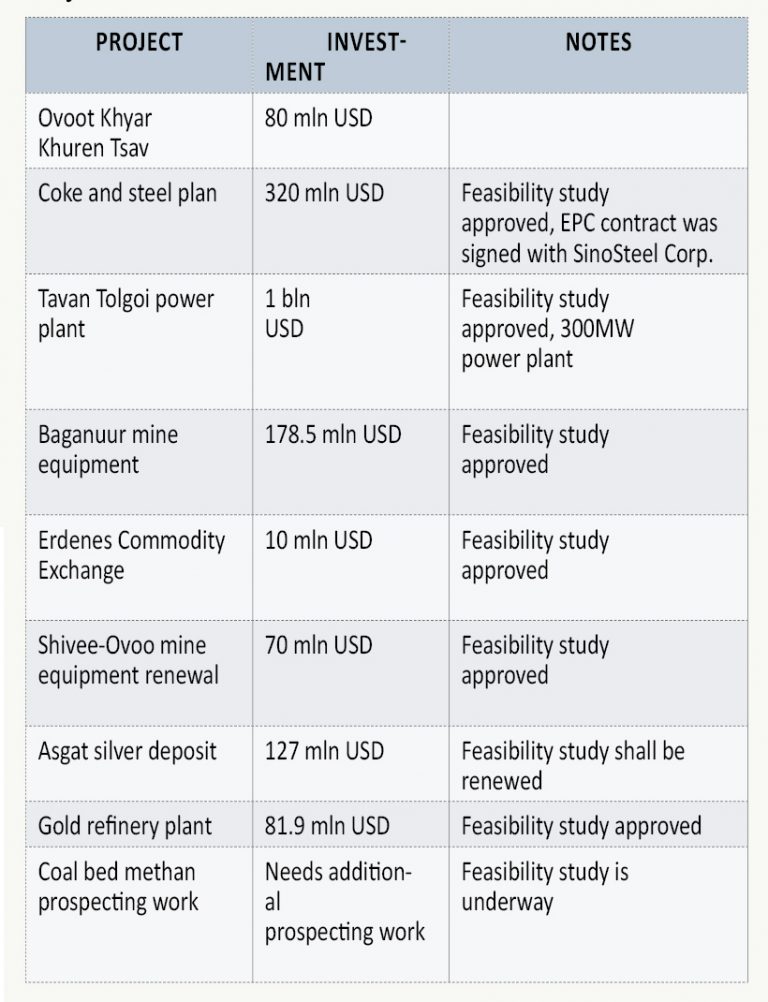
Task: Select the Baganuur mine equipment cell
Action: (x=139, y=462)
